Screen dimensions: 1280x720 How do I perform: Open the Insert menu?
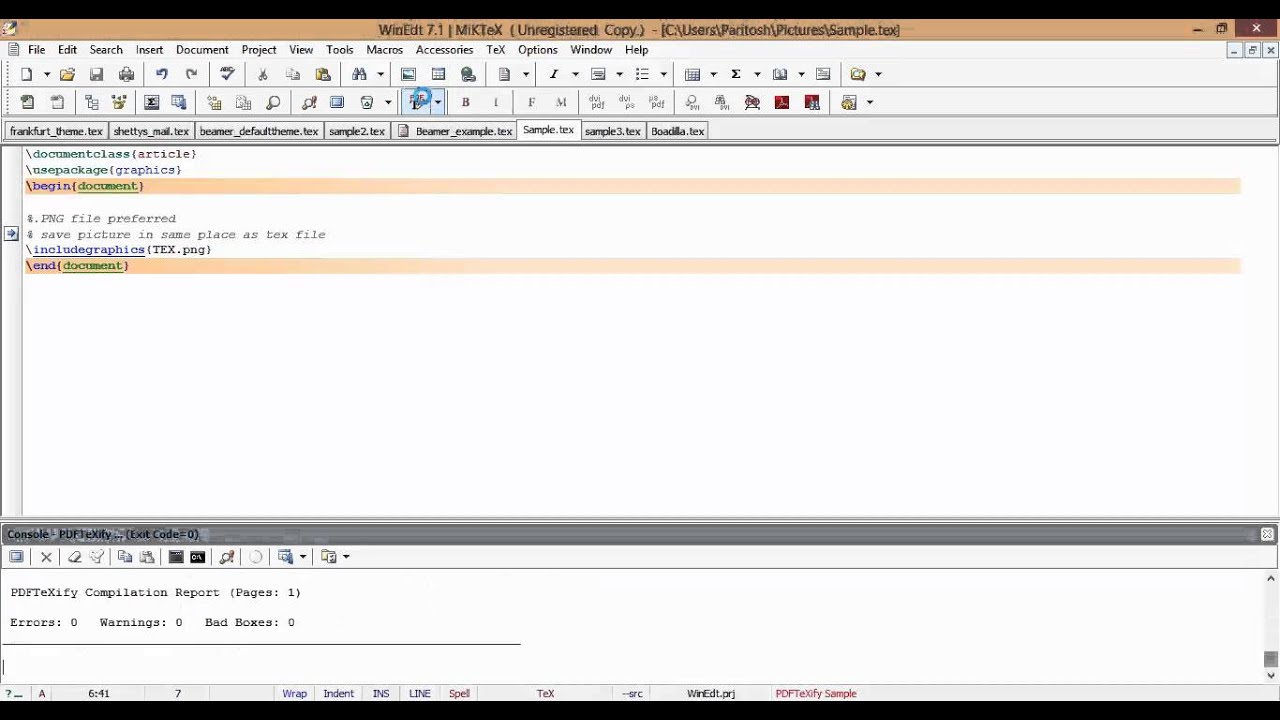(x=149, y=49)
